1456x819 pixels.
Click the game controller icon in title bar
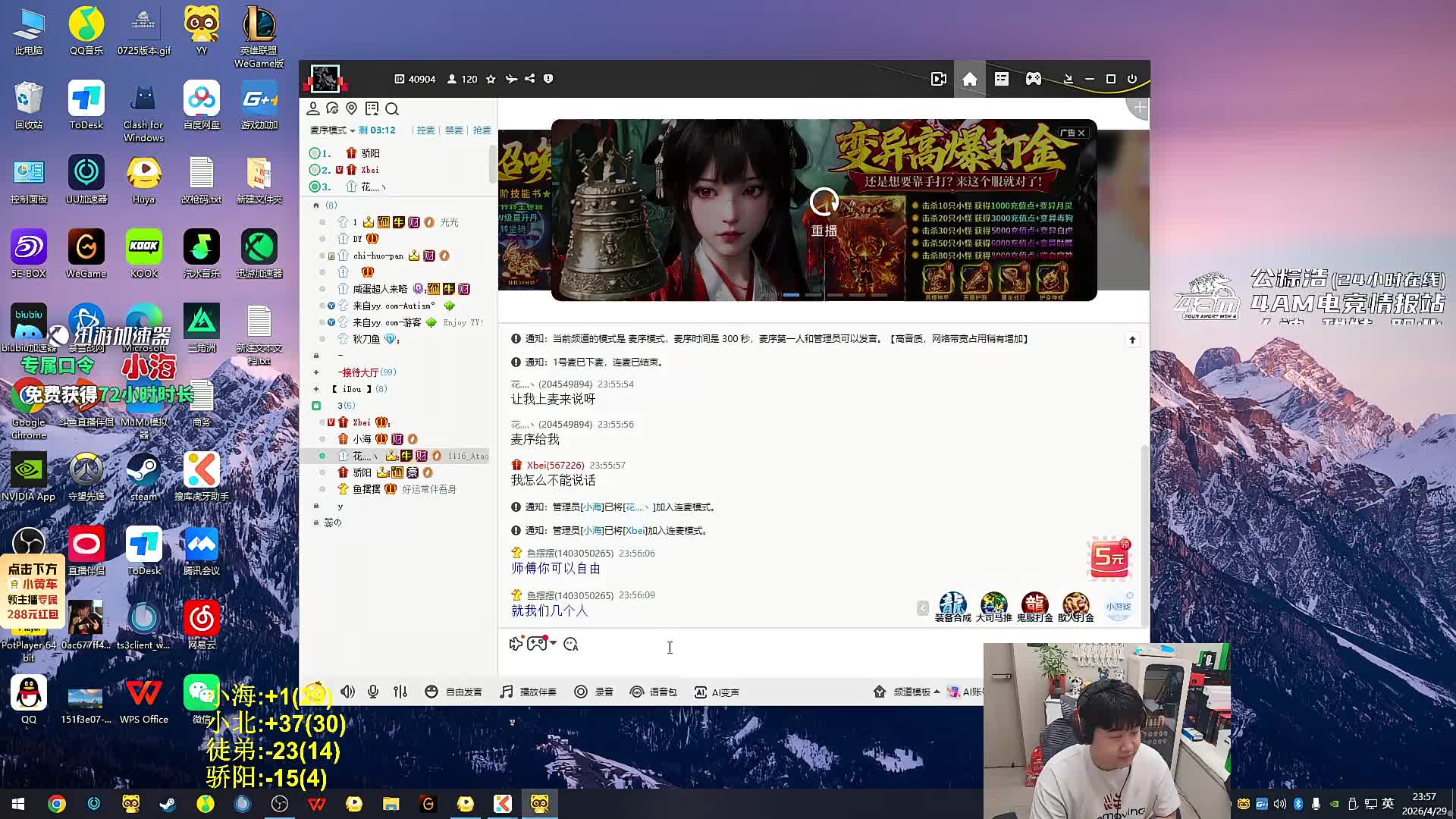(x=1034, y=79)
